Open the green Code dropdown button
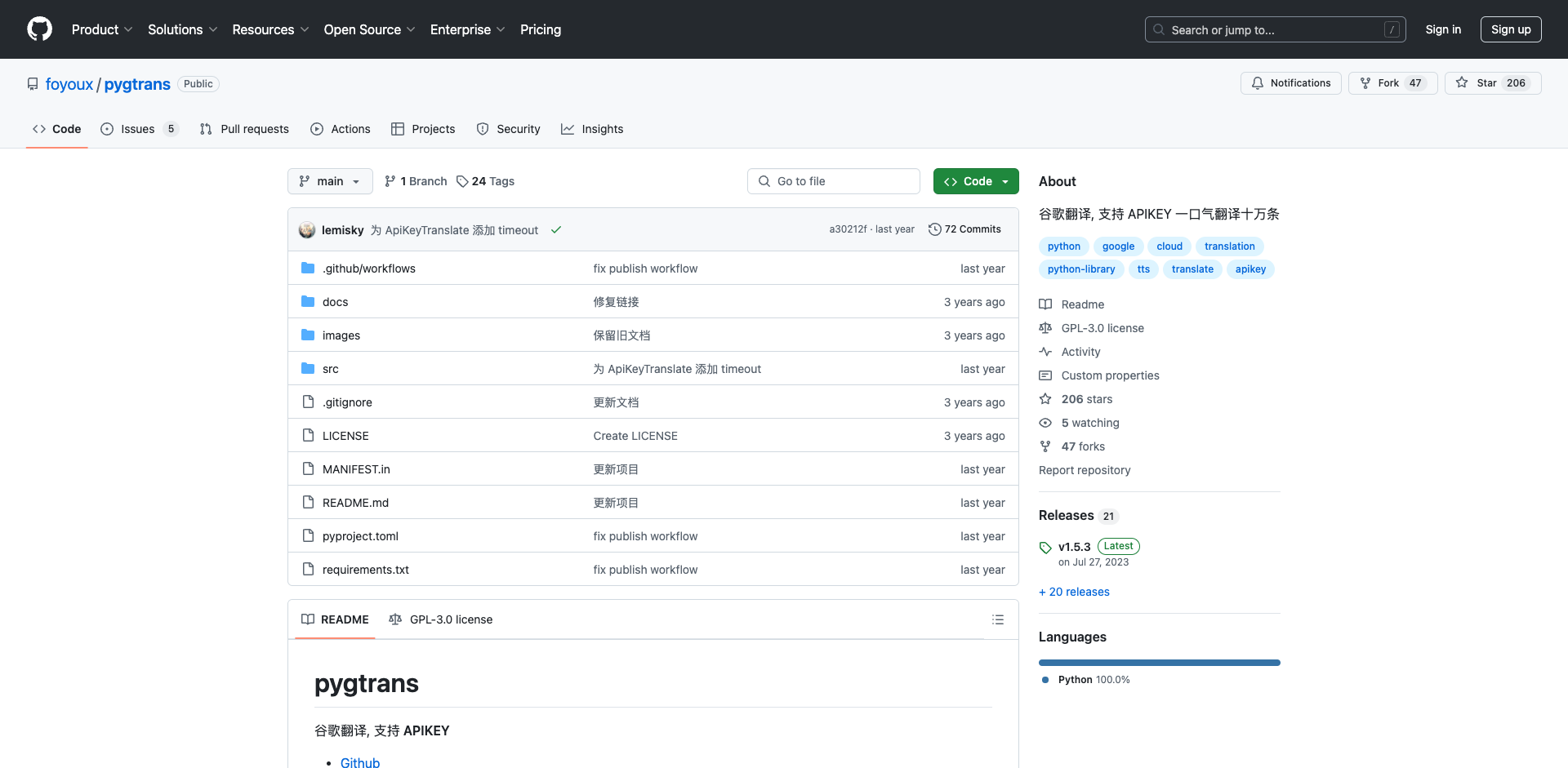The height and width of the screenshot is (768, 1568). point(976,181)
